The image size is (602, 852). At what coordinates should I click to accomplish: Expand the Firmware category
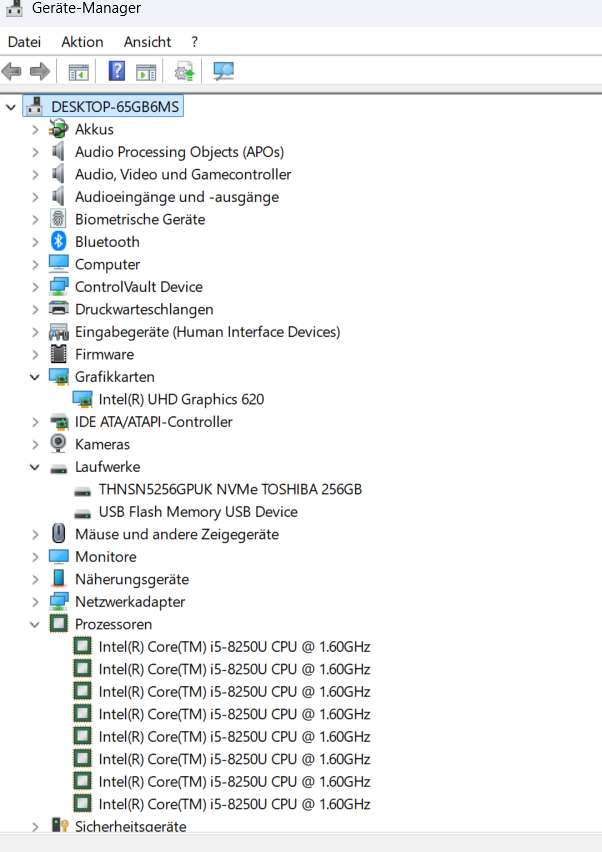click(x=35, y=354)
